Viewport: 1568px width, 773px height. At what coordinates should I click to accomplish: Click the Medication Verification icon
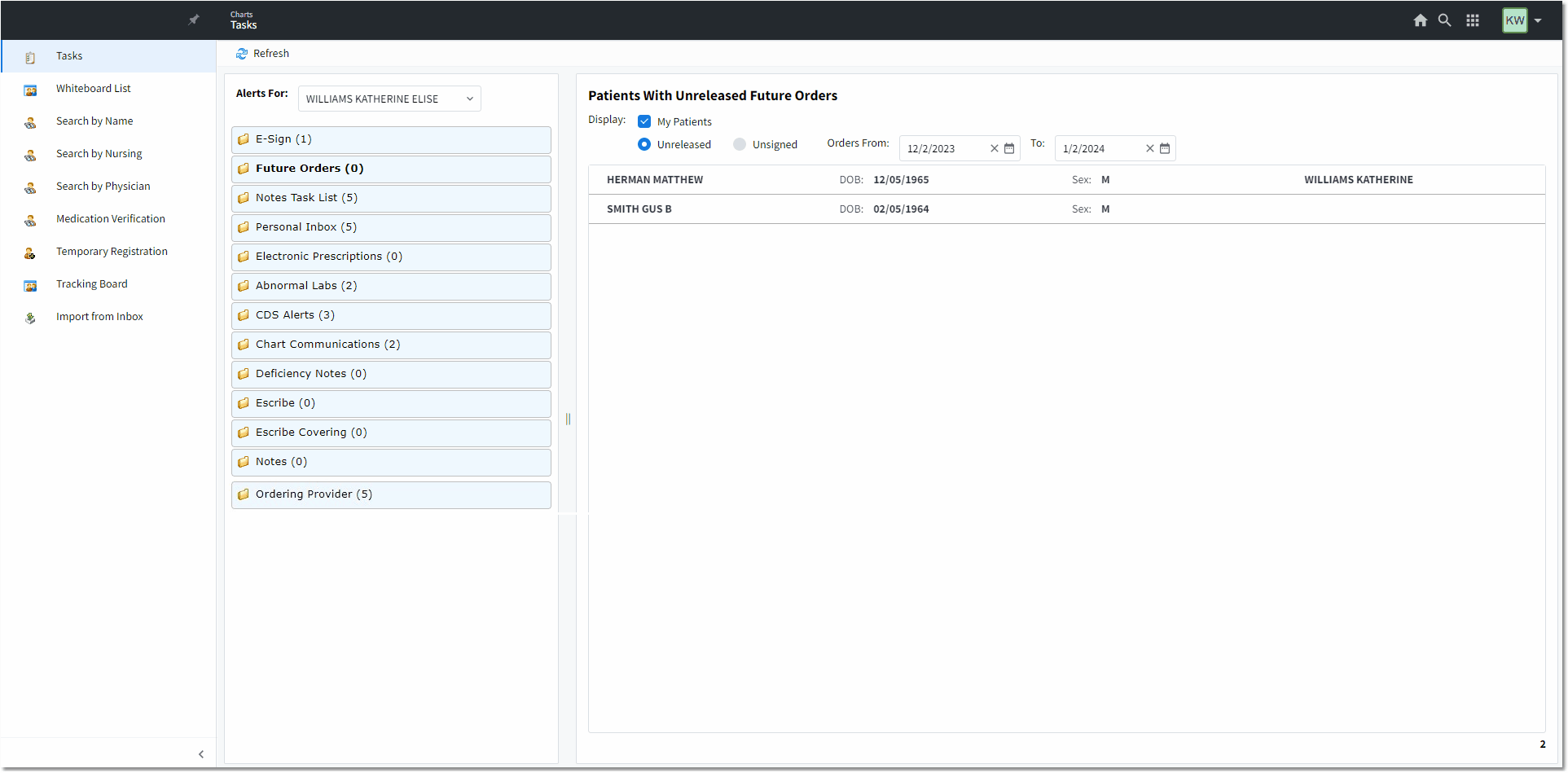coord(30,220)
